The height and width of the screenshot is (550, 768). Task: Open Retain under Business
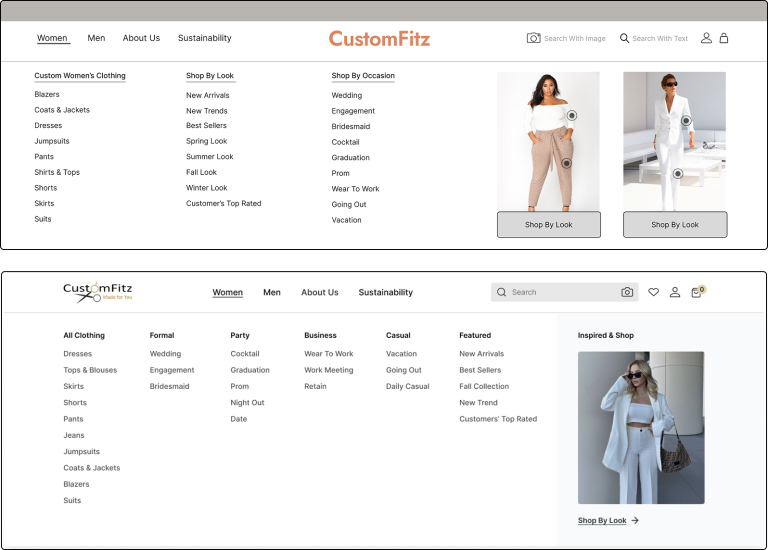pos(315,386)
